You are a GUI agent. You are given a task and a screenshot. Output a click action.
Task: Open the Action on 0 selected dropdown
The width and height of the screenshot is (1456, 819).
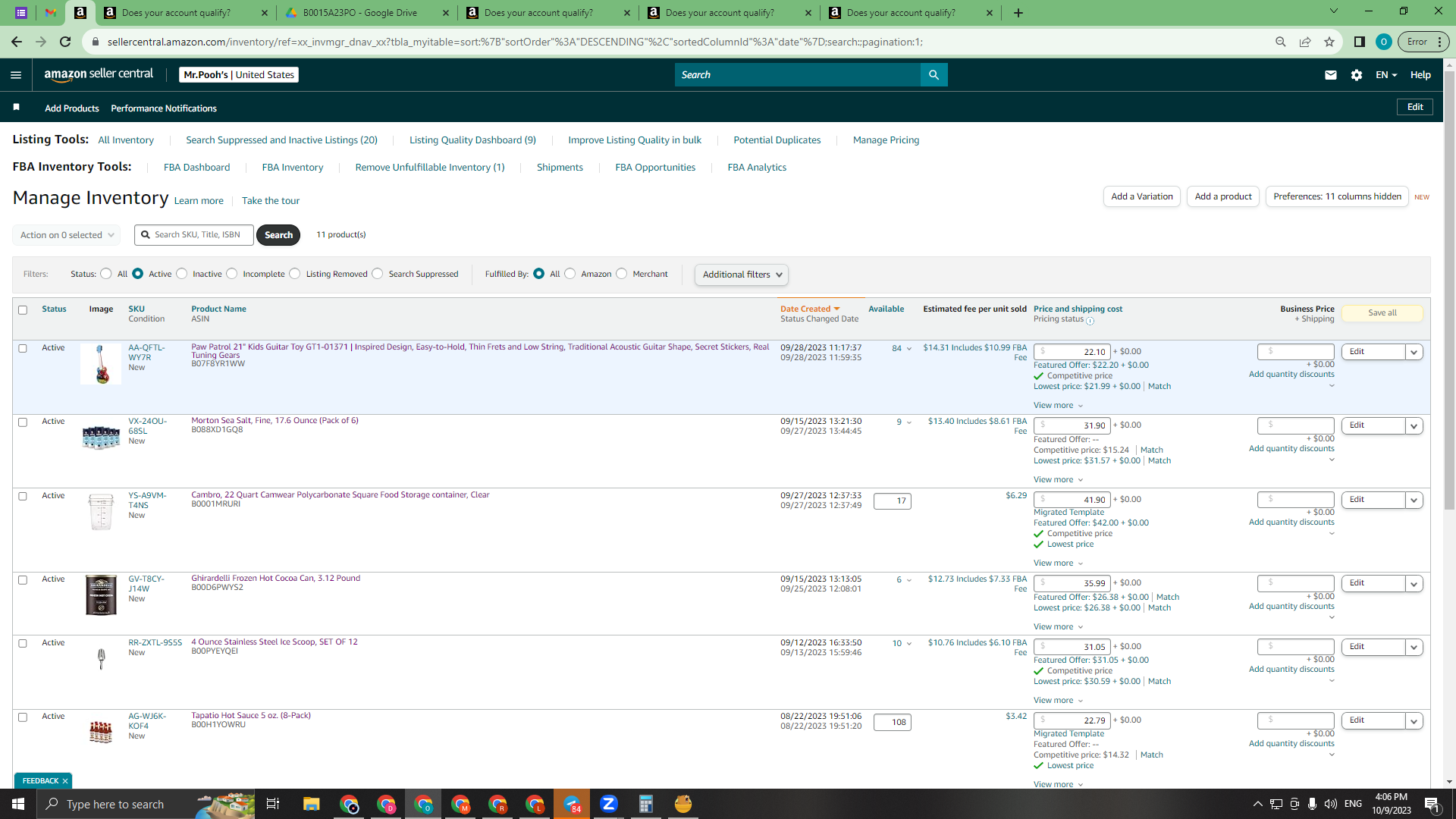67,235
